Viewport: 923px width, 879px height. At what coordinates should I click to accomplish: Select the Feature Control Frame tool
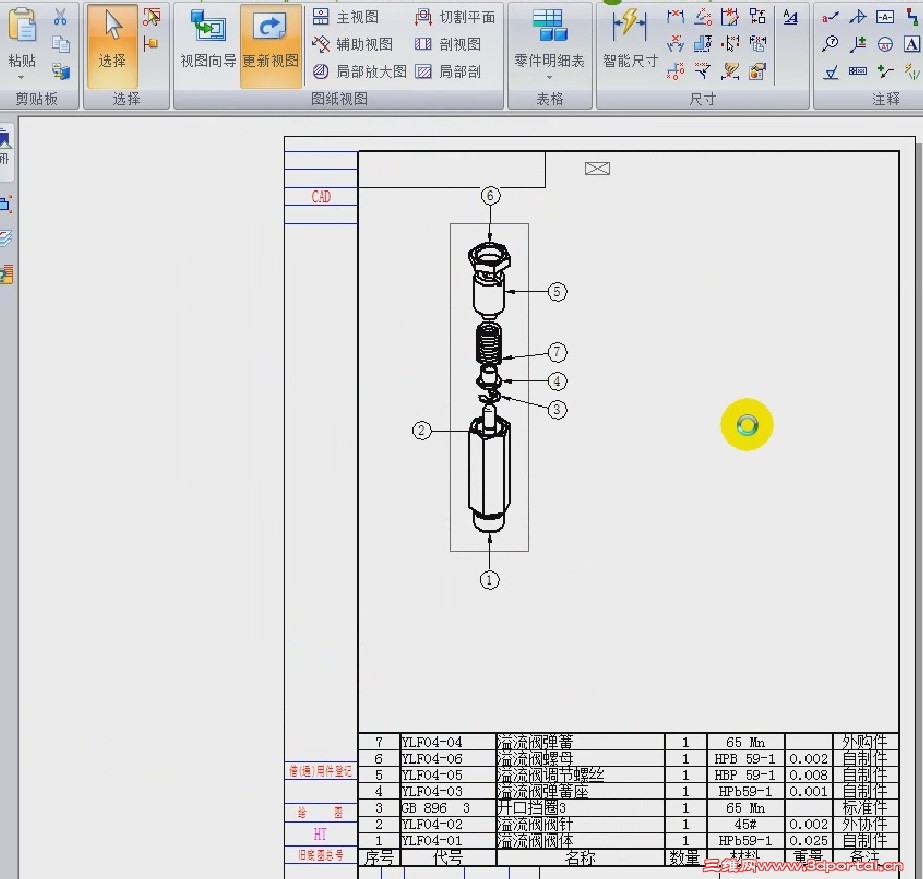click(x=858, y=71)
